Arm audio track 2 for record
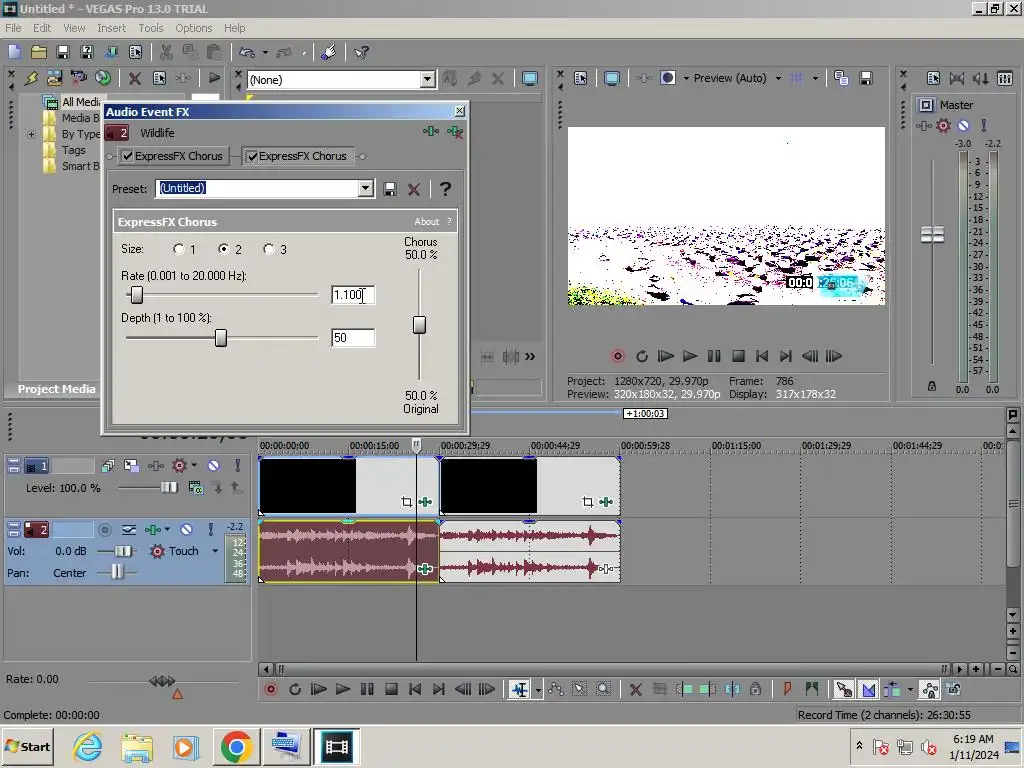1024x768 pixels. point(104,530)
